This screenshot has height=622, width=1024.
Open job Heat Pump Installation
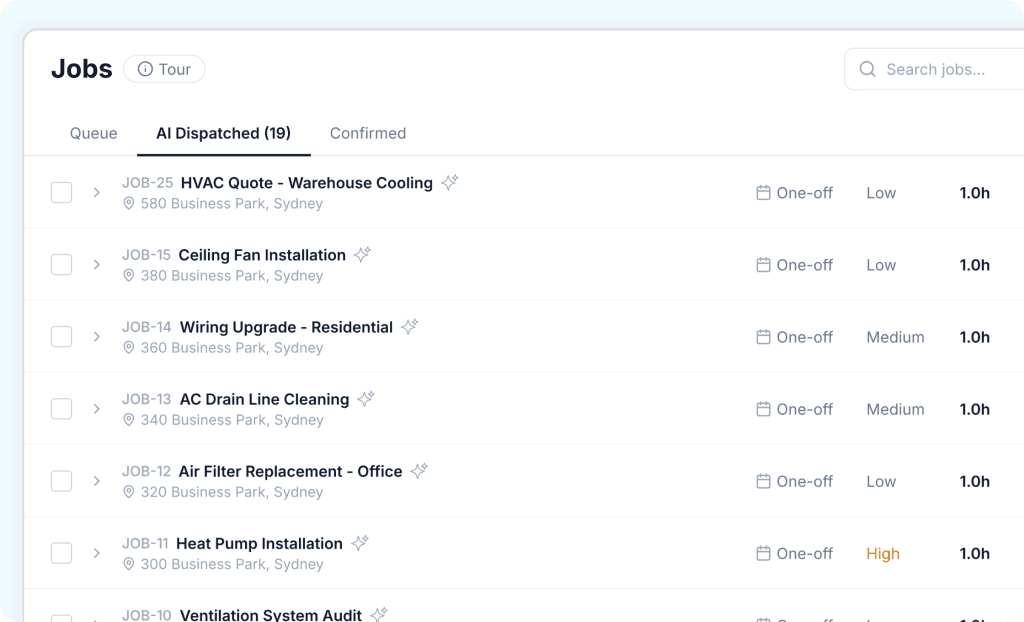[x=259, y=544]
